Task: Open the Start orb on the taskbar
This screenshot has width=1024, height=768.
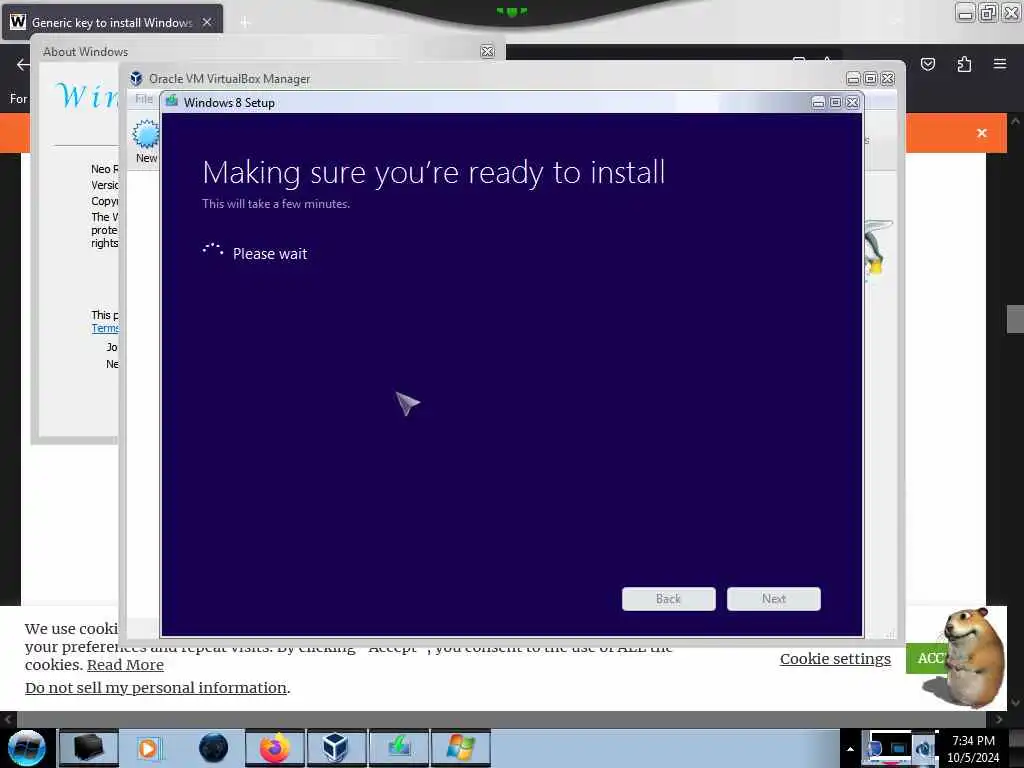Action: 27,748
